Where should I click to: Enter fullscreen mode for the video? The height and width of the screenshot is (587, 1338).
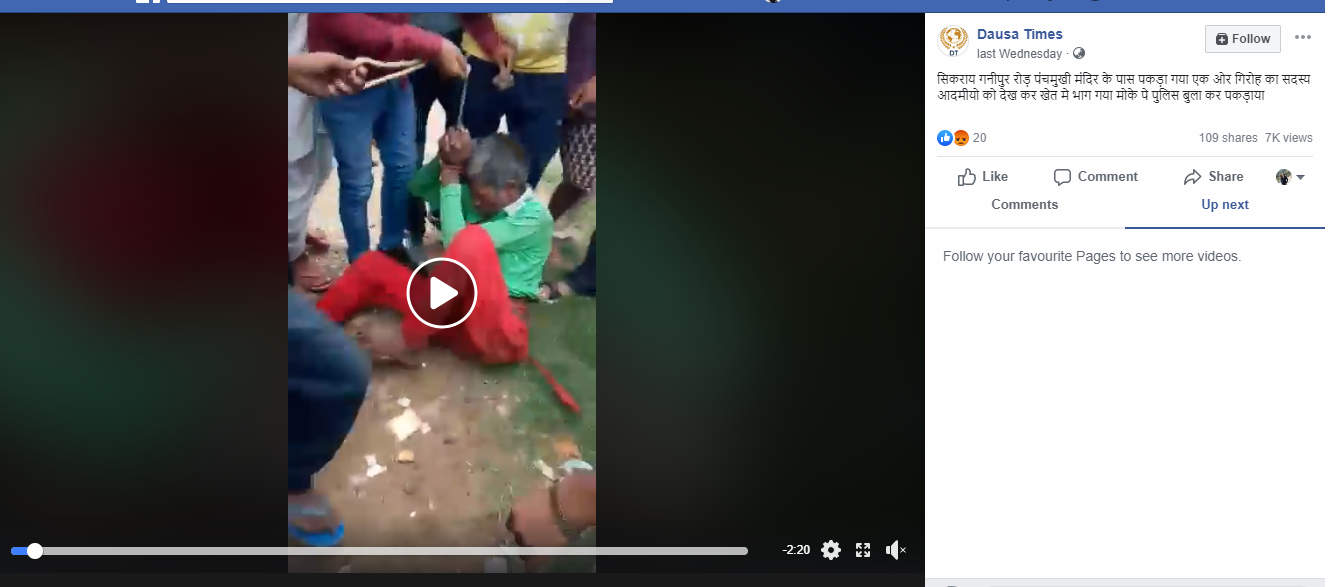[x=863, y=550]
